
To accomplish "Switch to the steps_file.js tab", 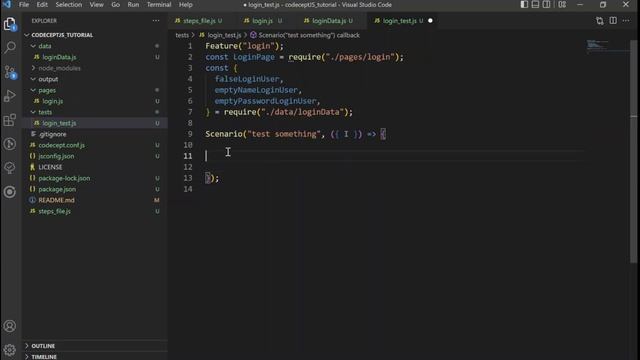I will coord(199,21).
